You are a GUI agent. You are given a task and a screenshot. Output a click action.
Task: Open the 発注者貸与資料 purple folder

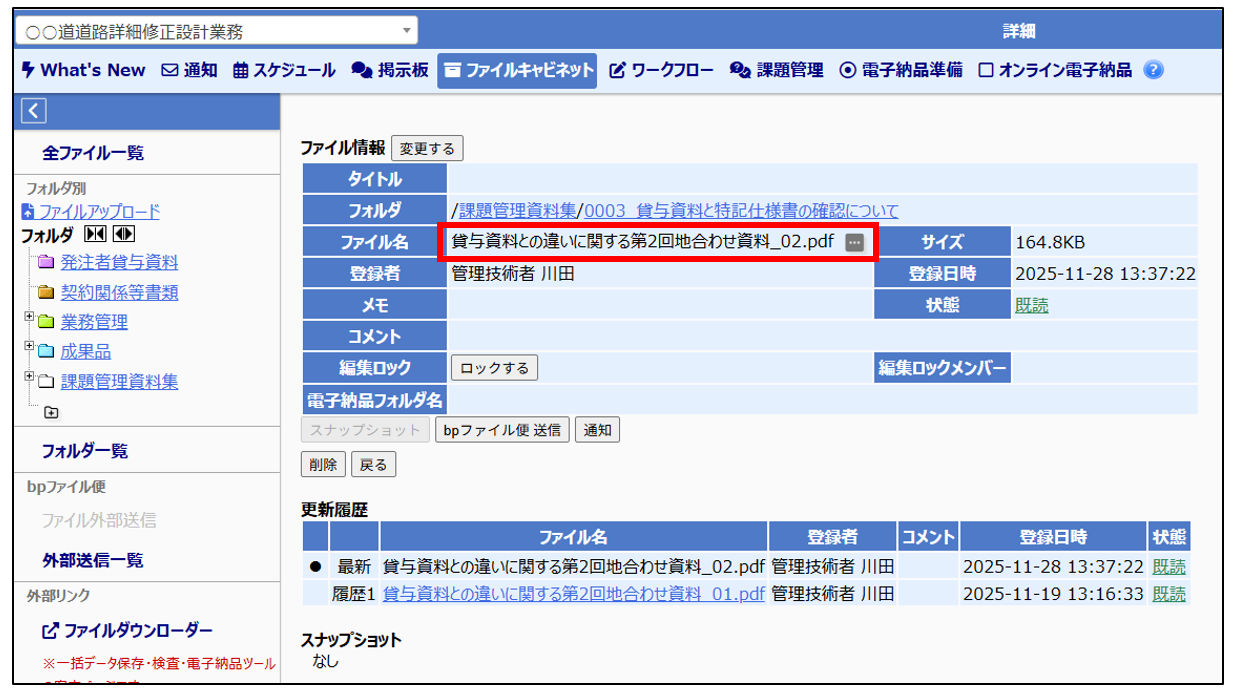119,263
